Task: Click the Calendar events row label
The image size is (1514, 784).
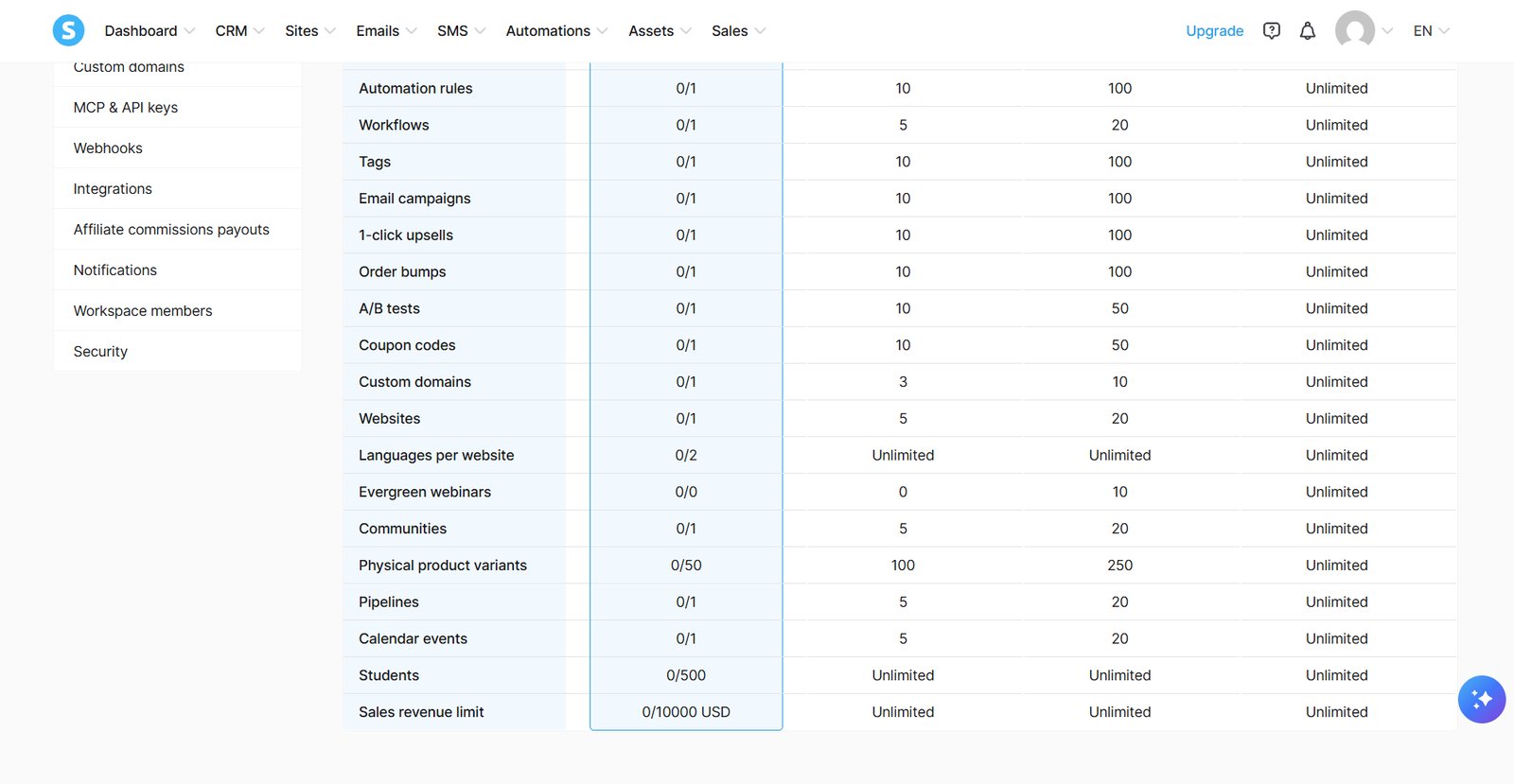Action: coord(413,639)
